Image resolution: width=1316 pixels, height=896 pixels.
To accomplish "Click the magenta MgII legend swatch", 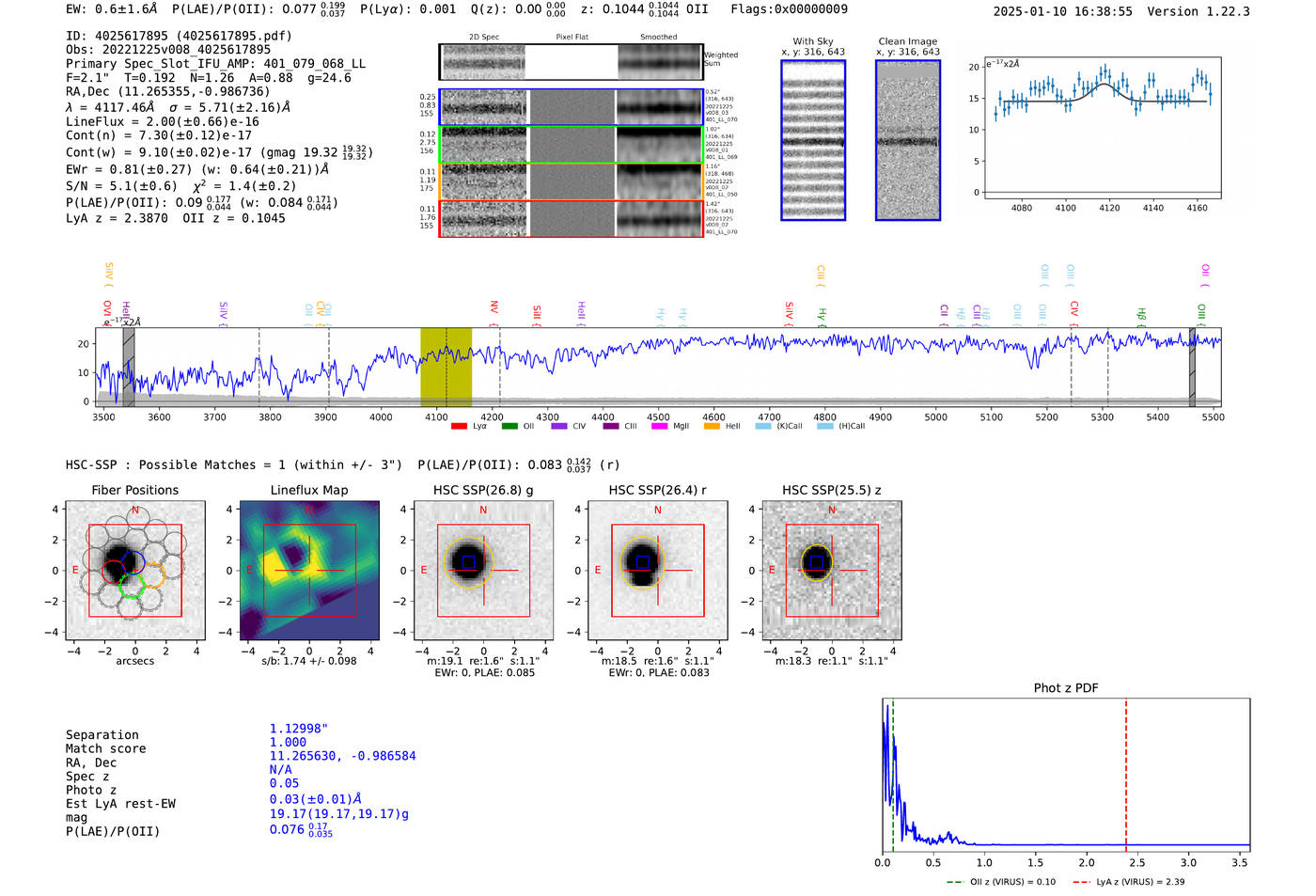I will point(659,426).
